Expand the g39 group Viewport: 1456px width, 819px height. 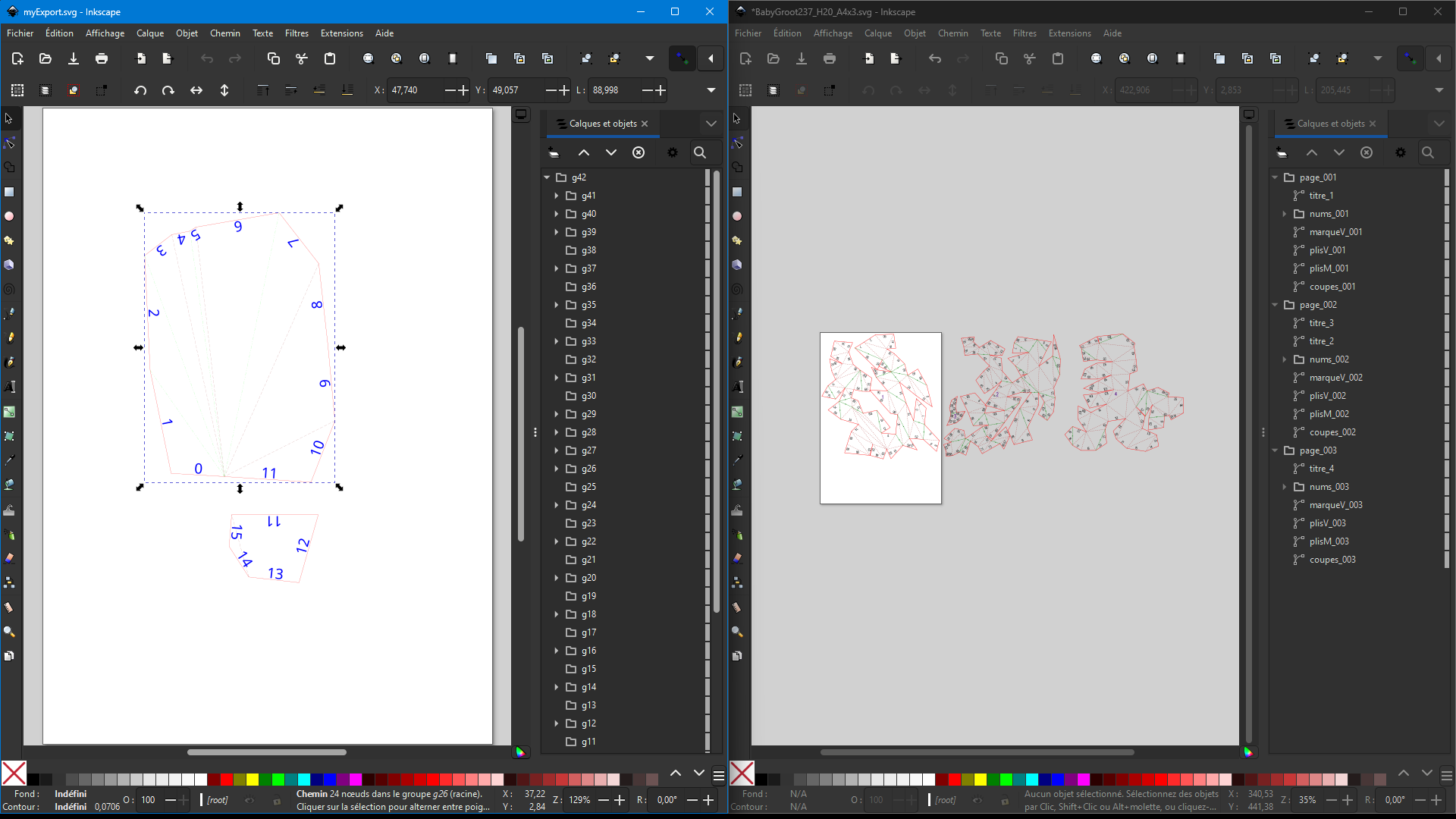(x=557, y=232)
